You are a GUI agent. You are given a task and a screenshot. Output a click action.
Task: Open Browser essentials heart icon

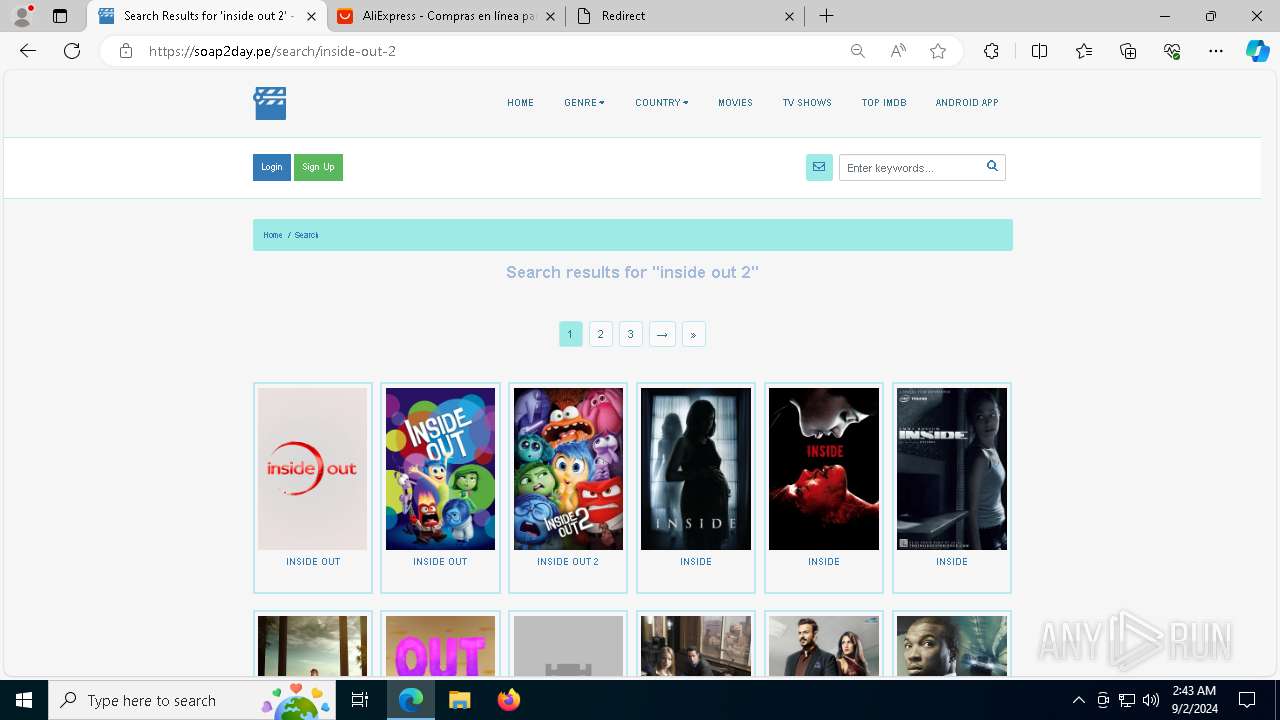(1172, 51)
